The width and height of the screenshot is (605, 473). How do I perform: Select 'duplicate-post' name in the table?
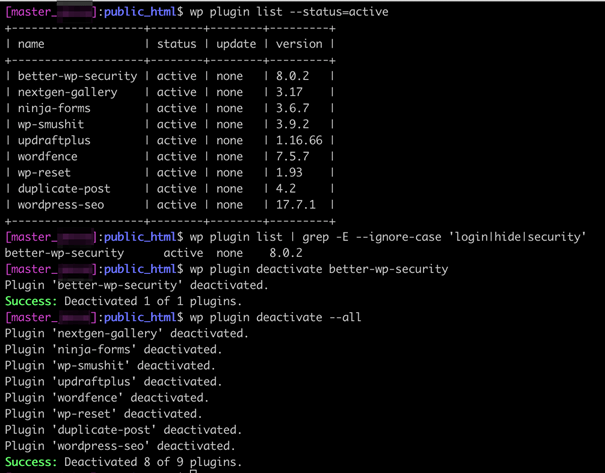click(64, 189)
